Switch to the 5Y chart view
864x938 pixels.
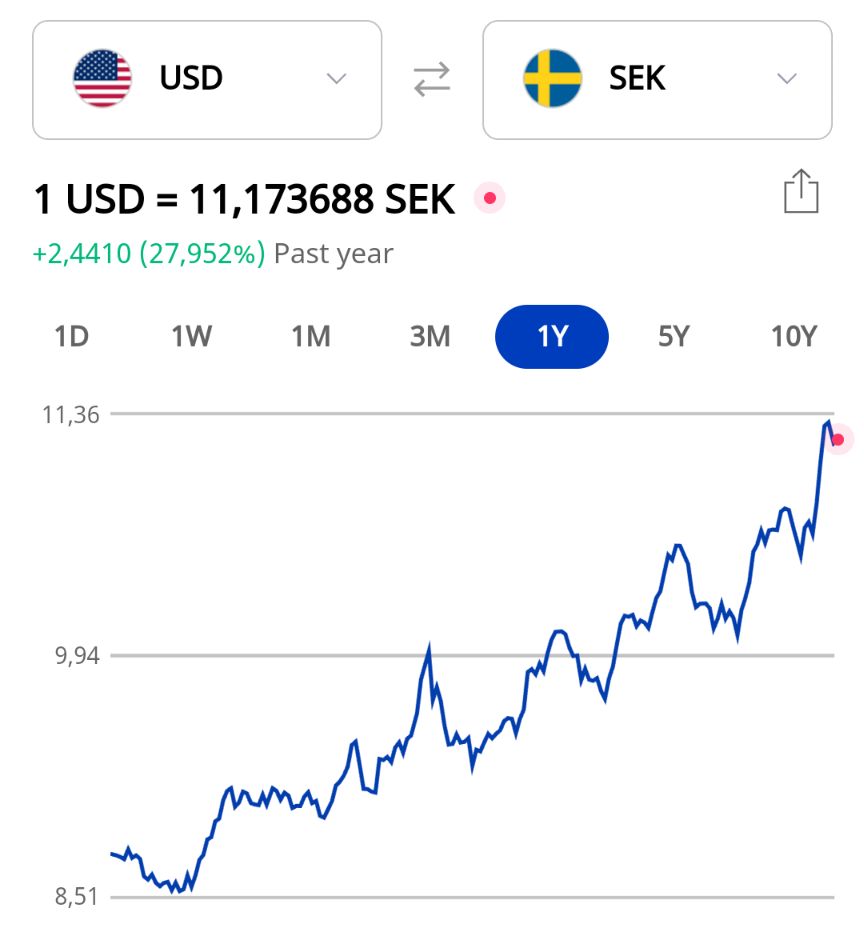coord(674,337)
